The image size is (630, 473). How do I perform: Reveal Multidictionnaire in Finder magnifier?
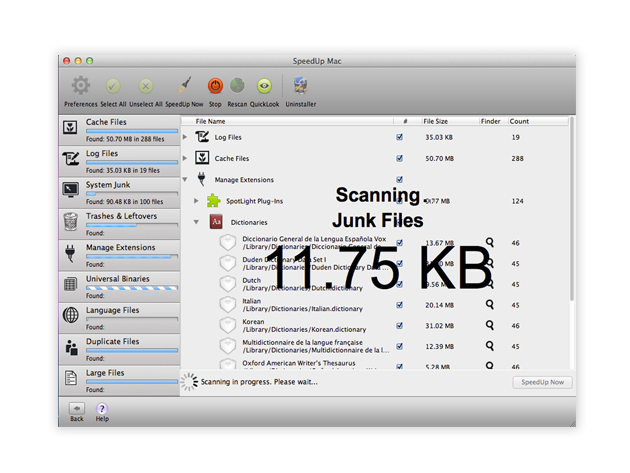point(489,345)
